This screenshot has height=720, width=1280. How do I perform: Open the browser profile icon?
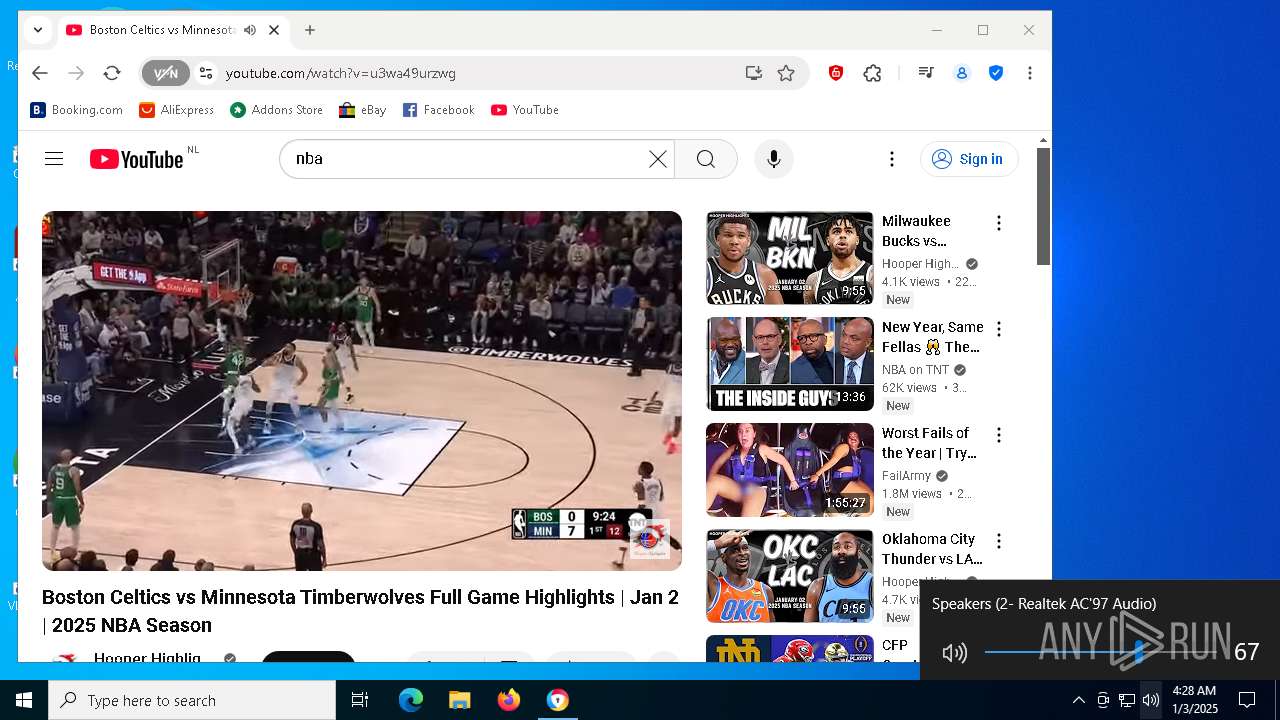click(x=961, y=73)
